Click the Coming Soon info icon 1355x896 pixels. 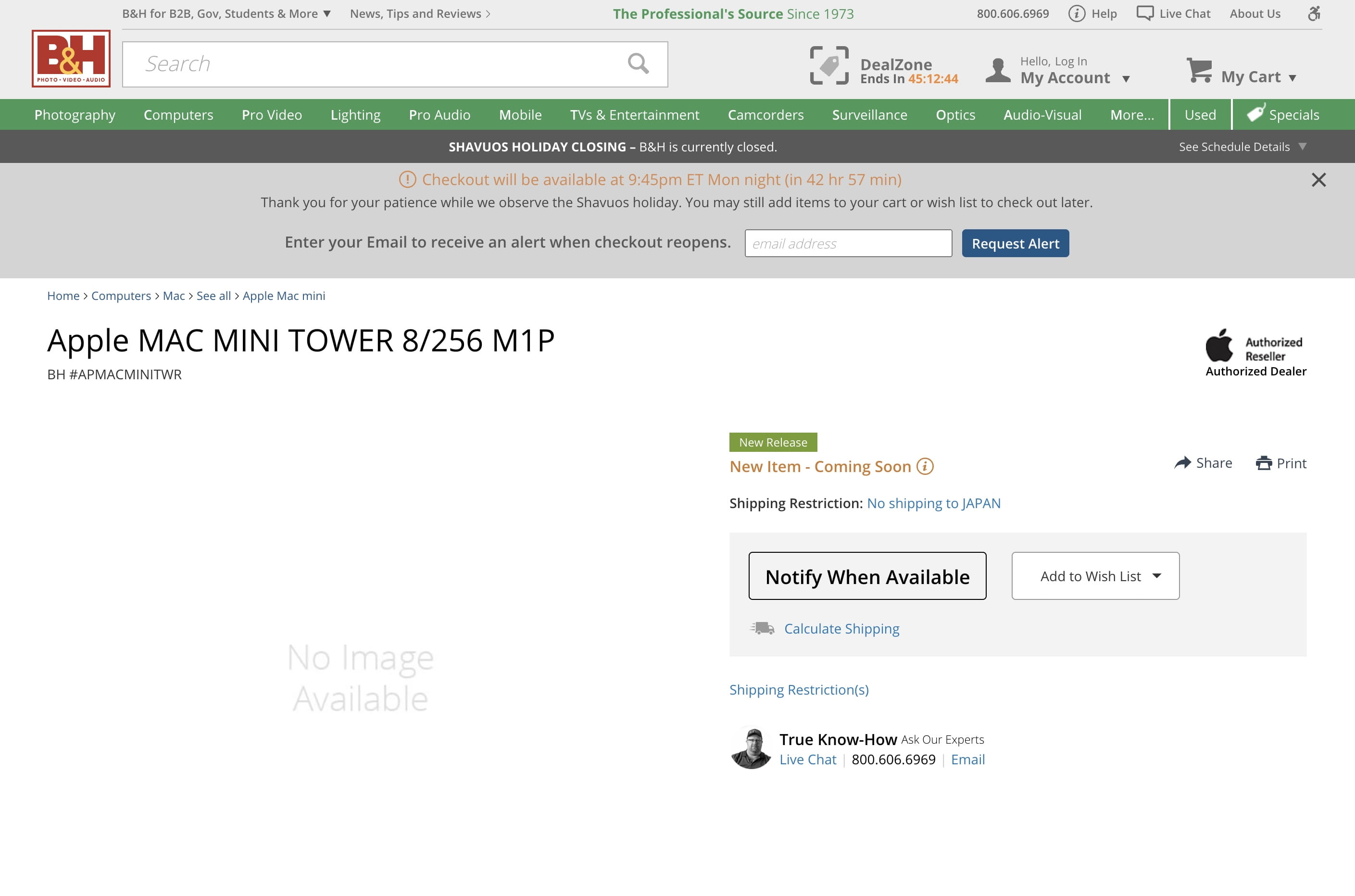tap(925, 466)
